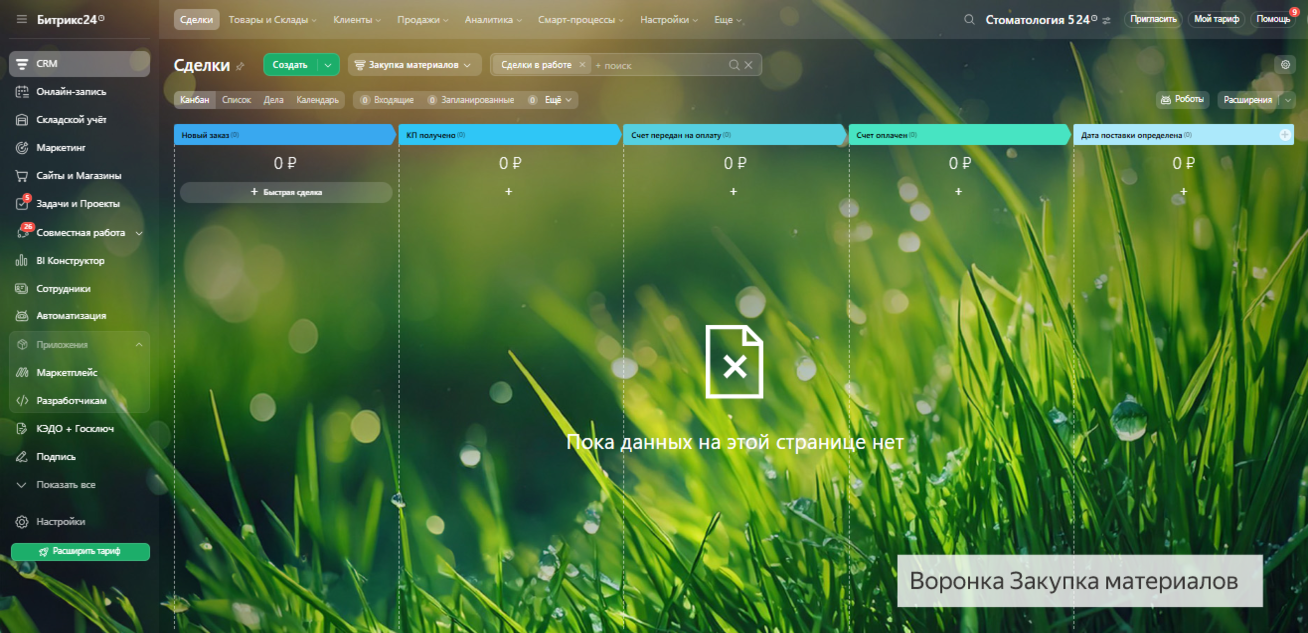Click the Совместная работа icon with badge 26

tap(22, 232)
